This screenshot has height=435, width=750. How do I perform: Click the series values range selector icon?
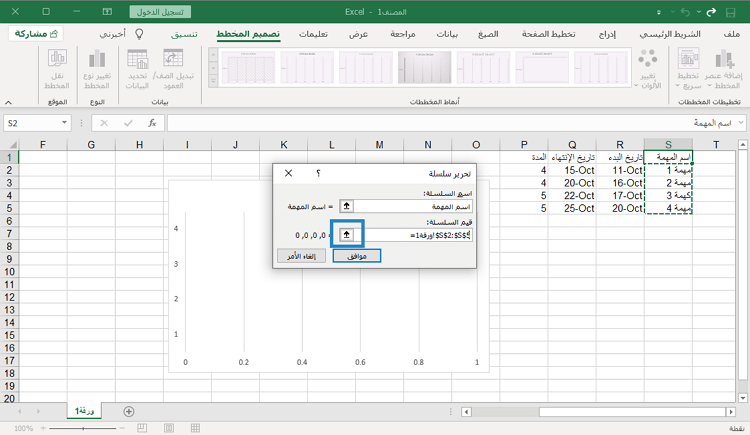click(x=346, y=233)
